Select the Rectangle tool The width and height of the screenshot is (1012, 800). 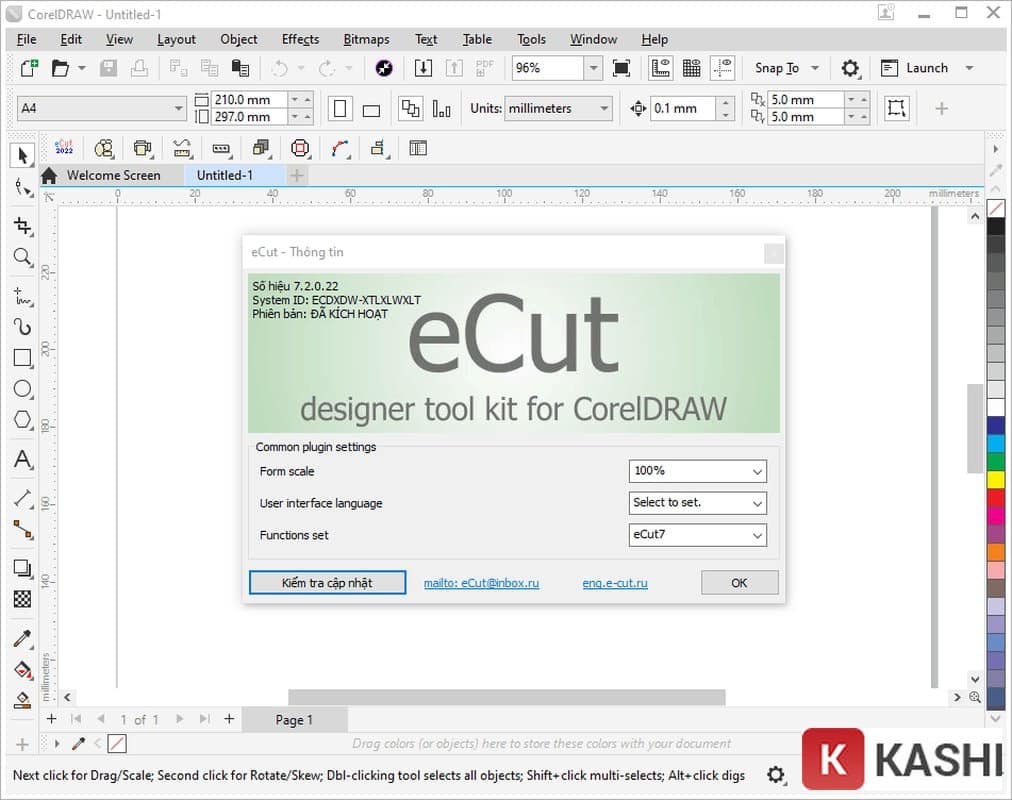pyautogui.click(x=22, y=358)
